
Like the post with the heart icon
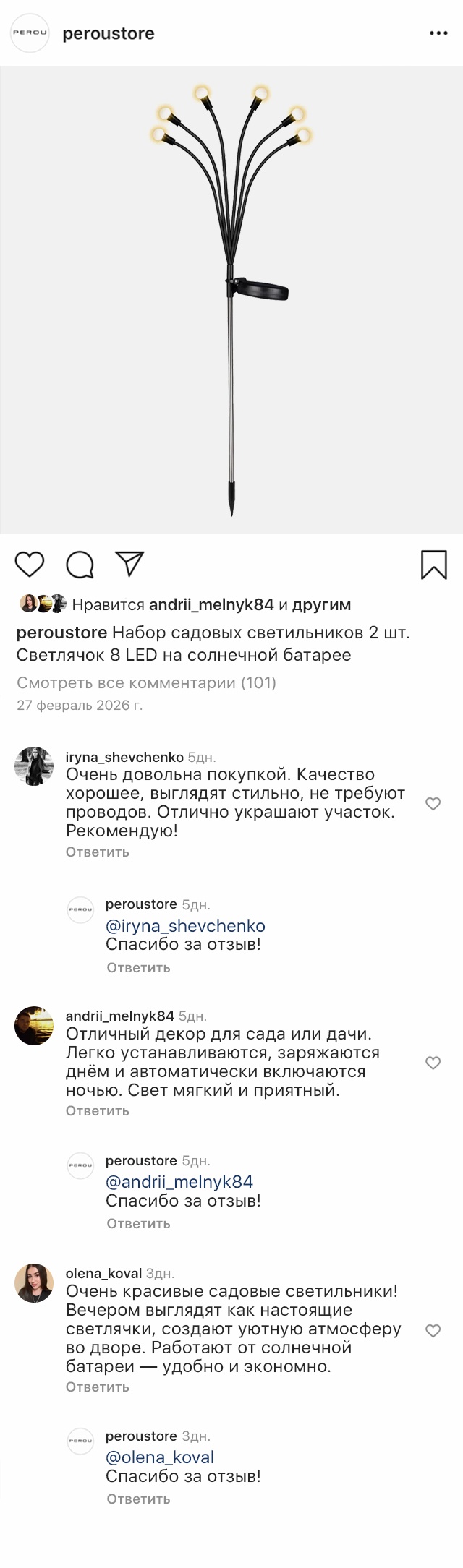coord(30,565)
